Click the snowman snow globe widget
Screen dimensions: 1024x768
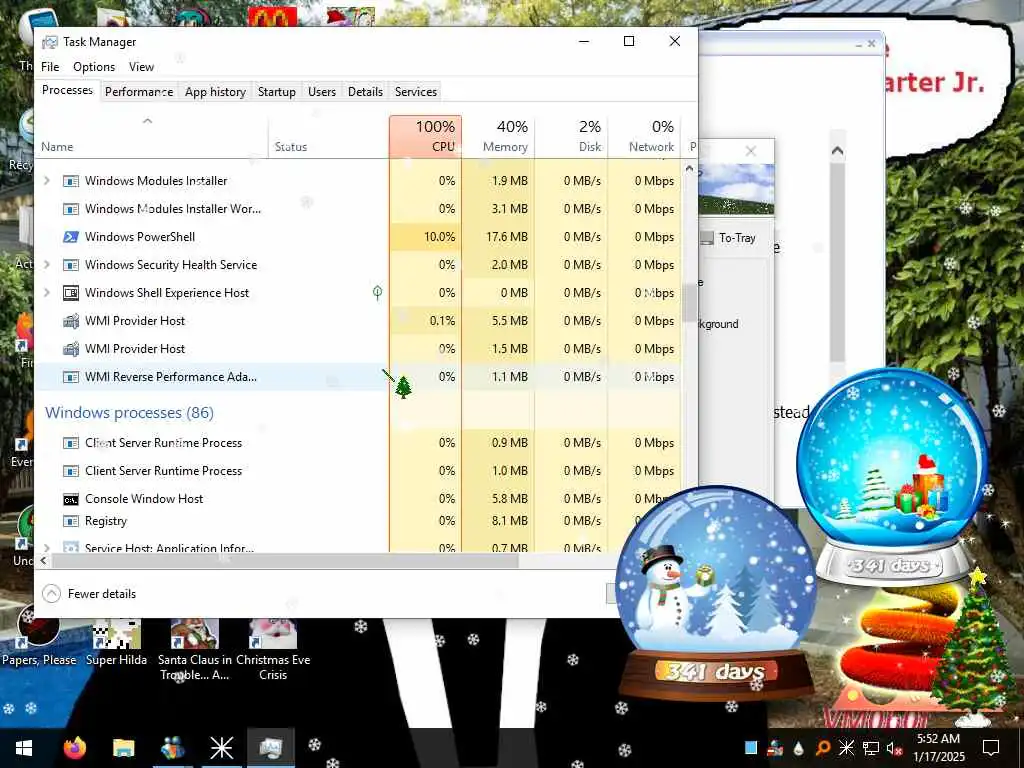click(716, 593)
